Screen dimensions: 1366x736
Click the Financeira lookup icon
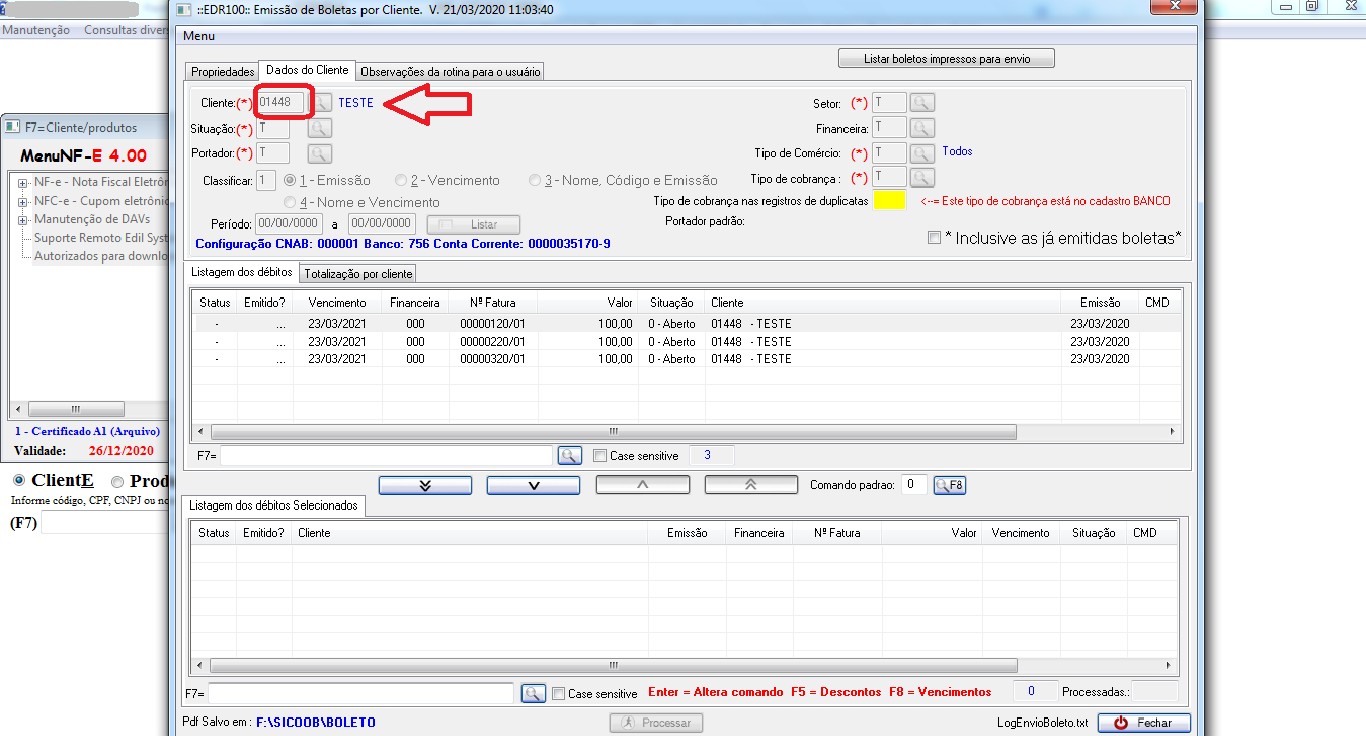coord(922,128)
